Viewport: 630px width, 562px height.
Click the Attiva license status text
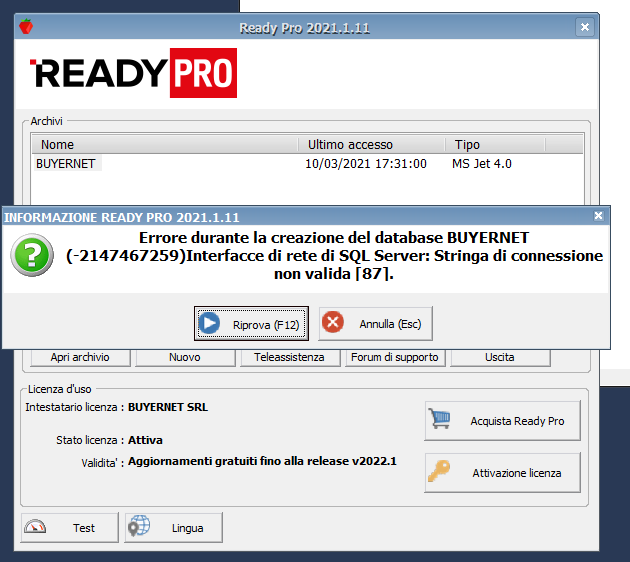pos(145,440)
